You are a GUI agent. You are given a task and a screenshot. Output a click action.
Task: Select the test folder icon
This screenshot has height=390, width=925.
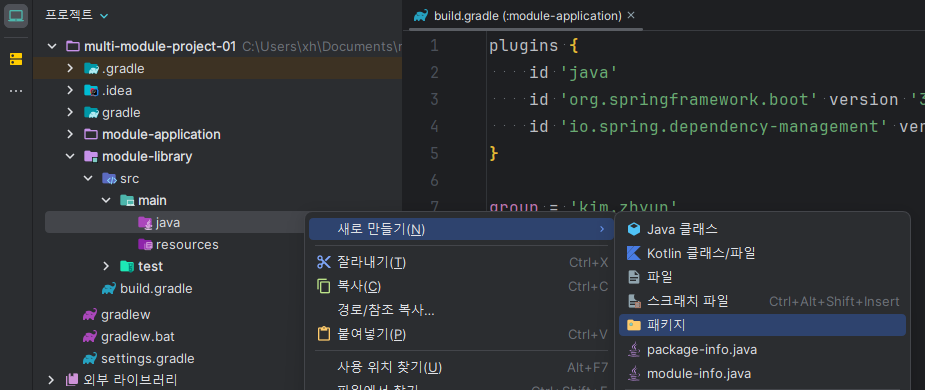coord(127,266)
